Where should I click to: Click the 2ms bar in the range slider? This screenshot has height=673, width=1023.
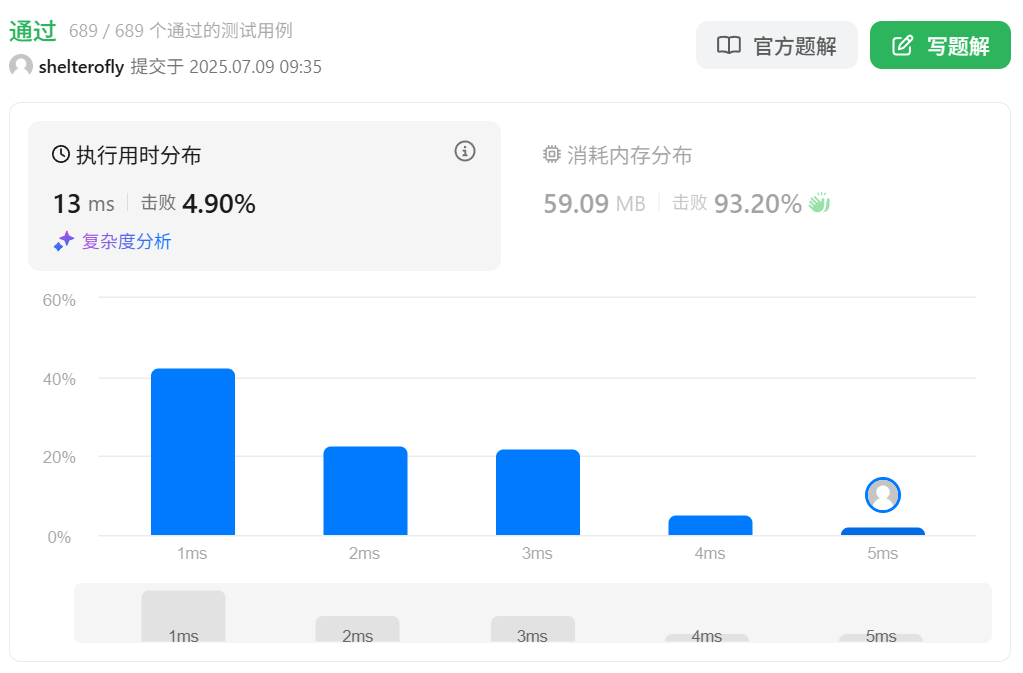[358, 629]
